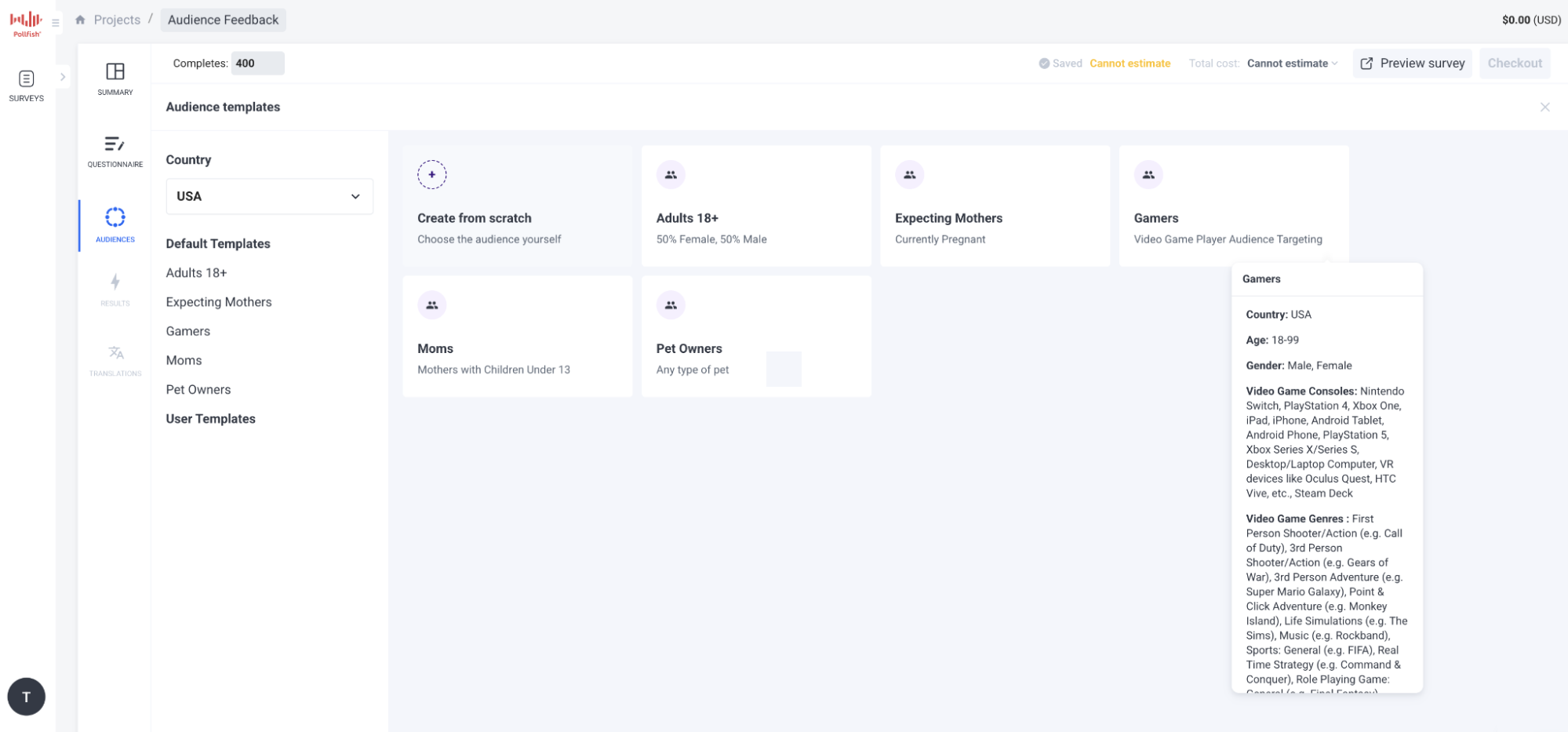Click the Preview survey button
This screenshot has height=732, width=1568.
coord(1421,63)
